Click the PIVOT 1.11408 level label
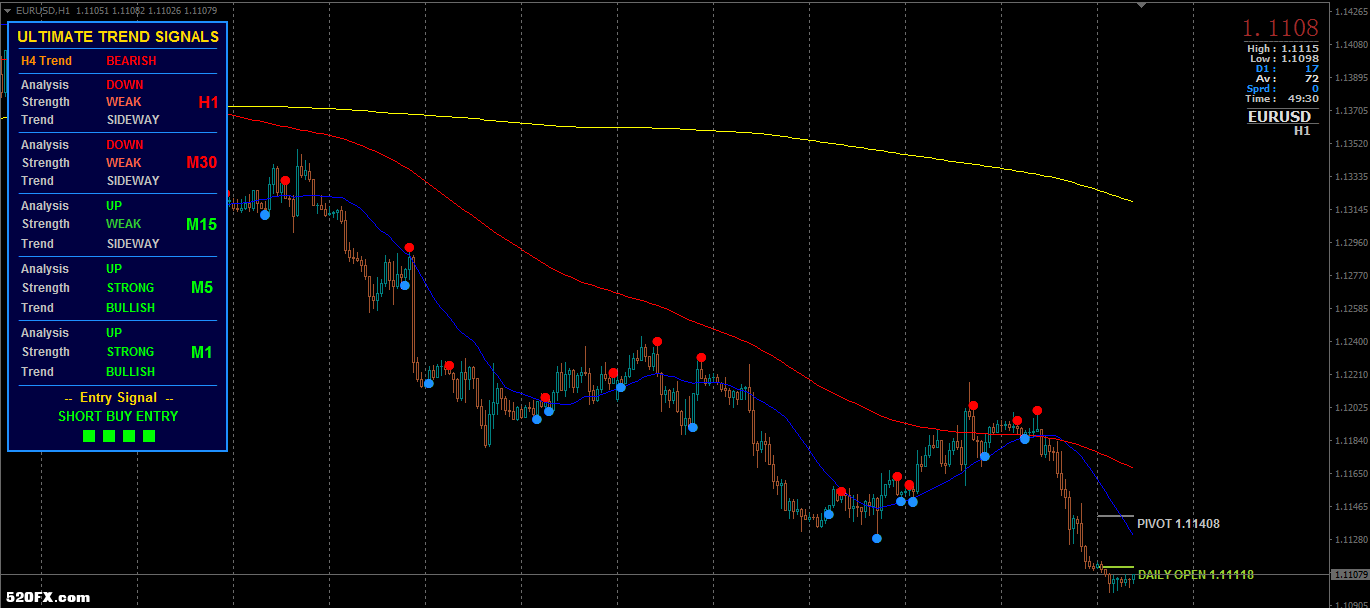This screenshot has width=1370, height=608. [x=1178, y=524]
